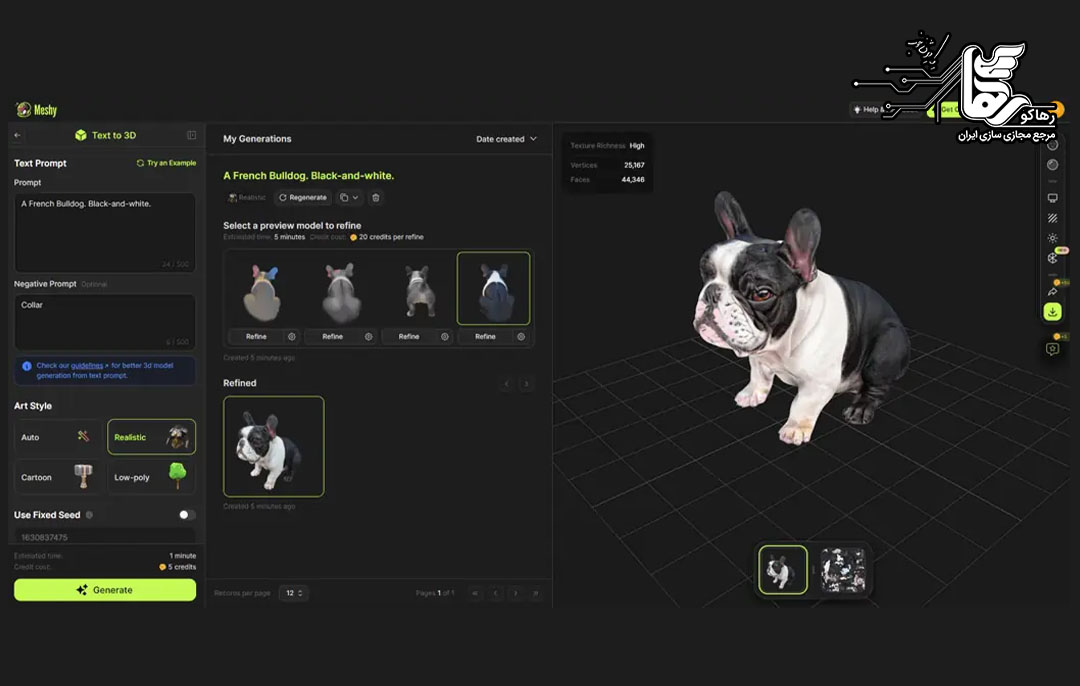The image size is (1080, 686).
Task: Click the feedback star chat icon
Action: coord(1052,349)
